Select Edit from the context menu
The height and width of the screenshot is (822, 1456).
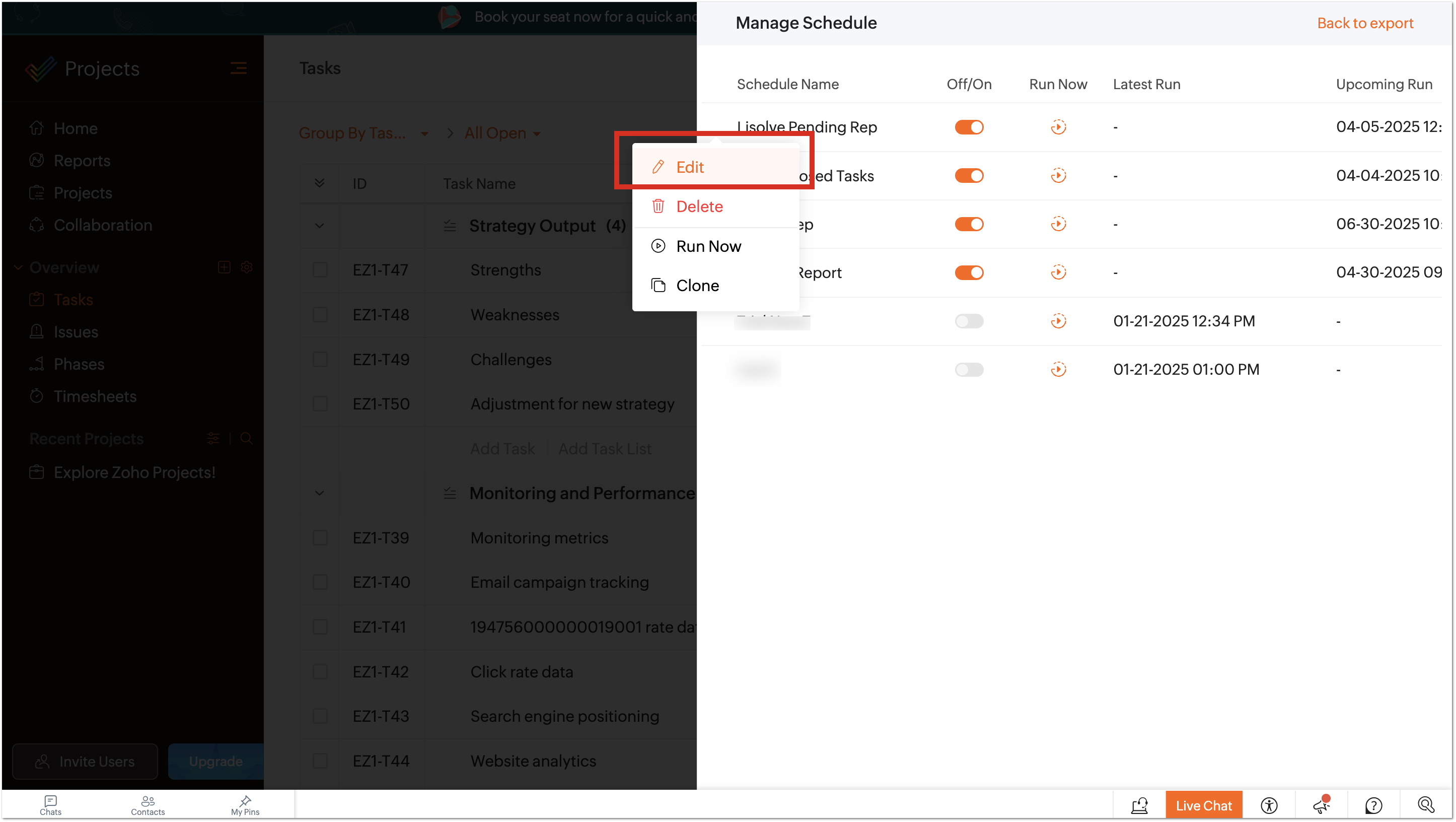coord(690,167)
